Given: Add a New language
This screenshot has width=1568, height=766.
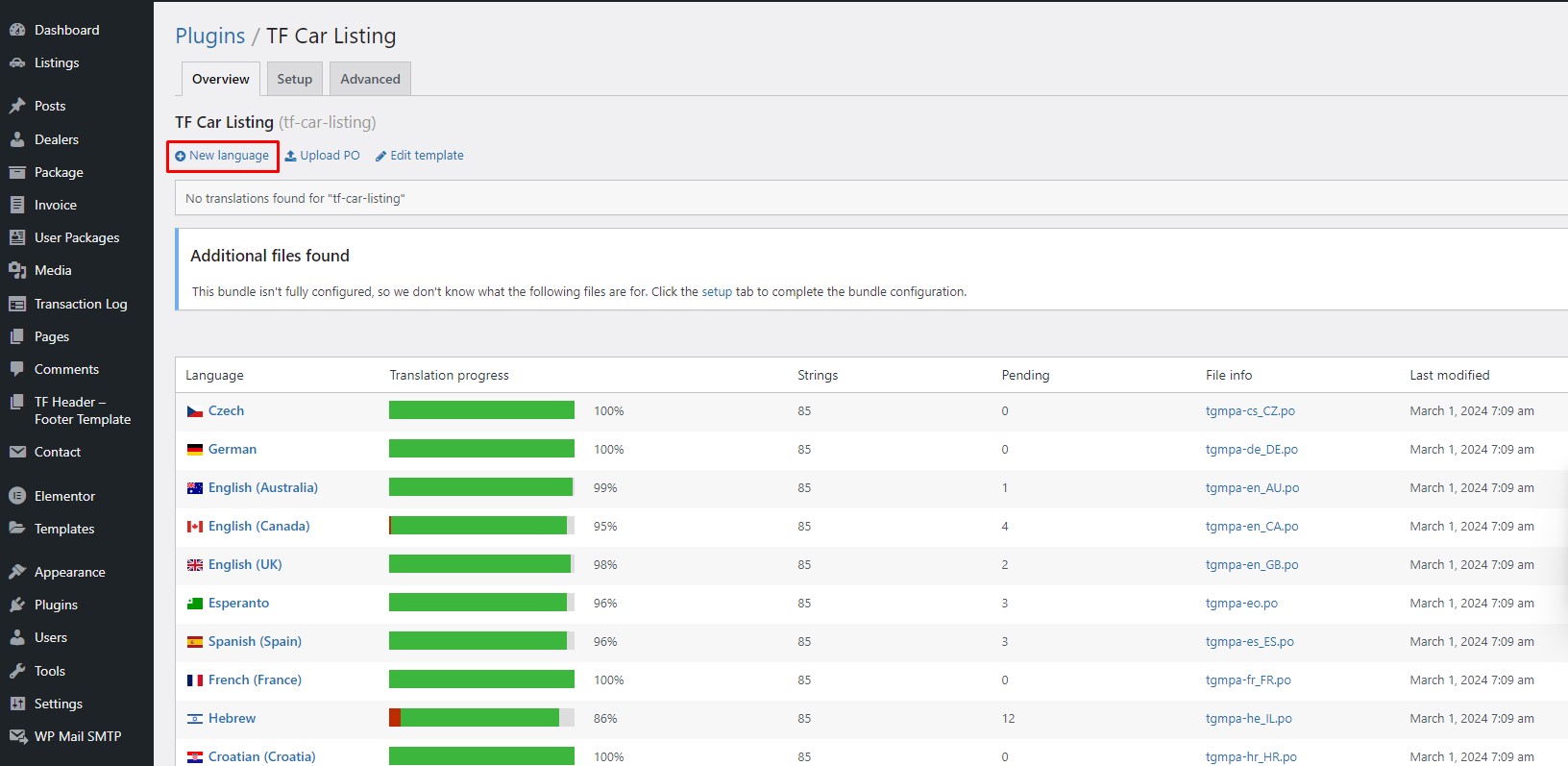Looking at the screenshot, I should tap(222, 156).
